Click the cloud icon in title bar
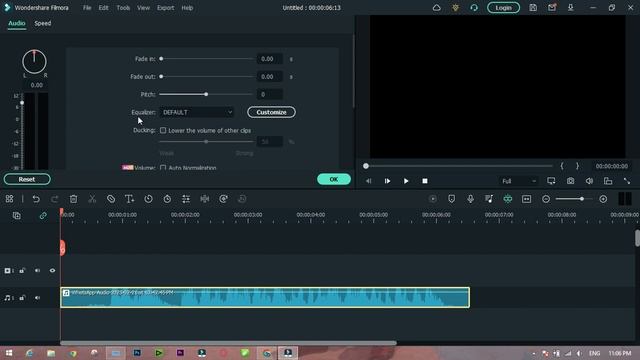 coord(437,8)
